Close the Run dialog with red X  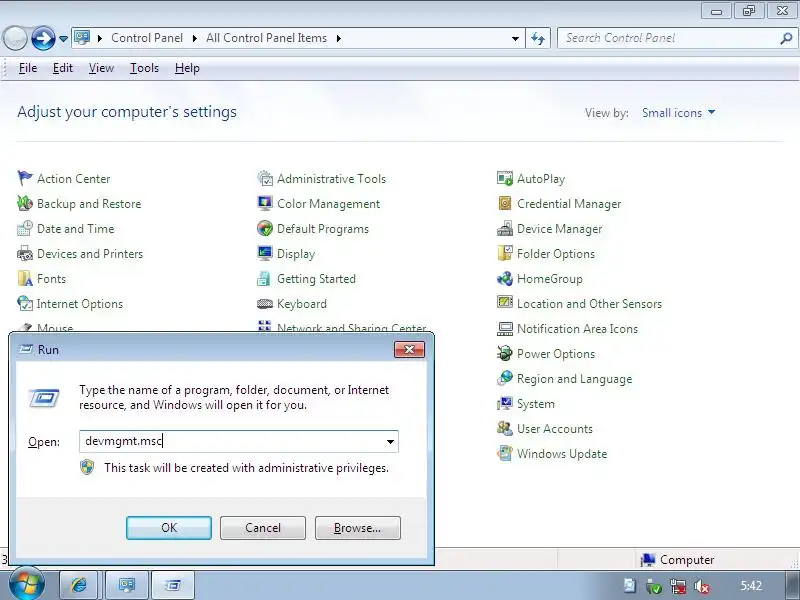tap(409, 349)
